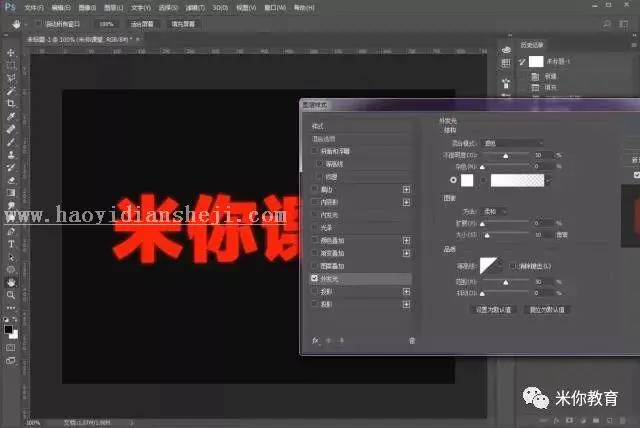This screenshot has height=428, width=640.
Task: Click plus button beside 描边
Action: click(x=406, y=189)
